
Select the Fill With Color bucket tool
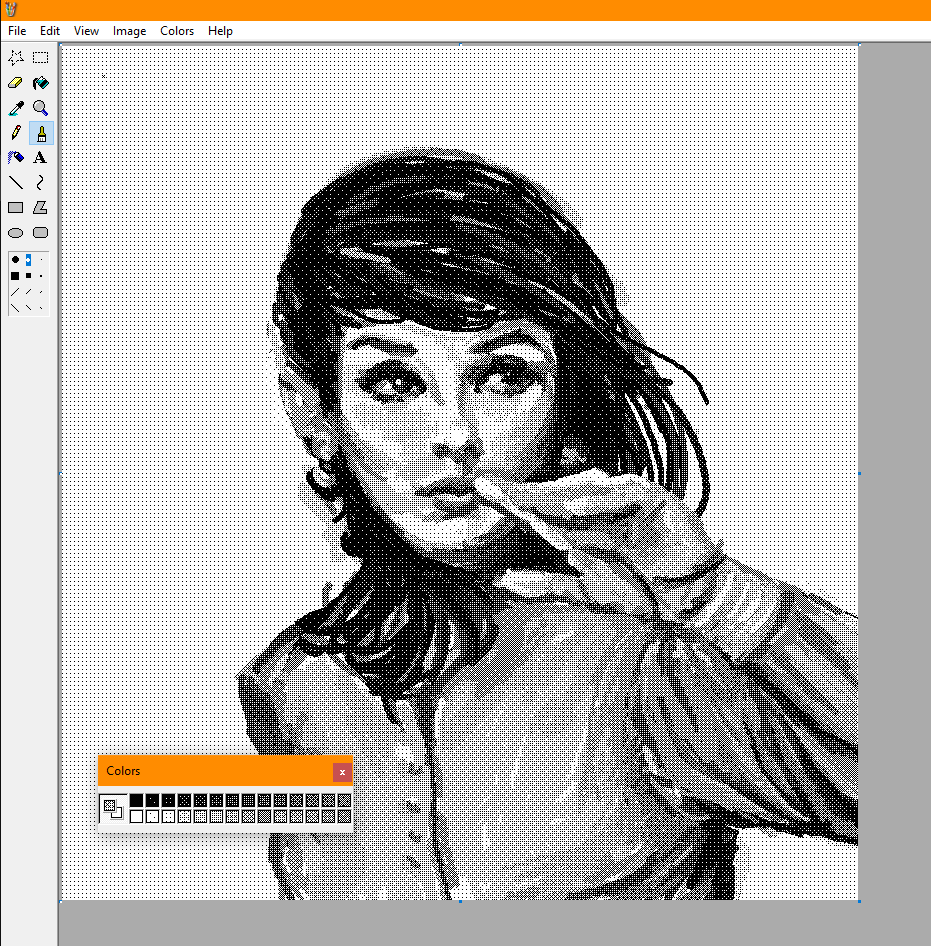40,83
